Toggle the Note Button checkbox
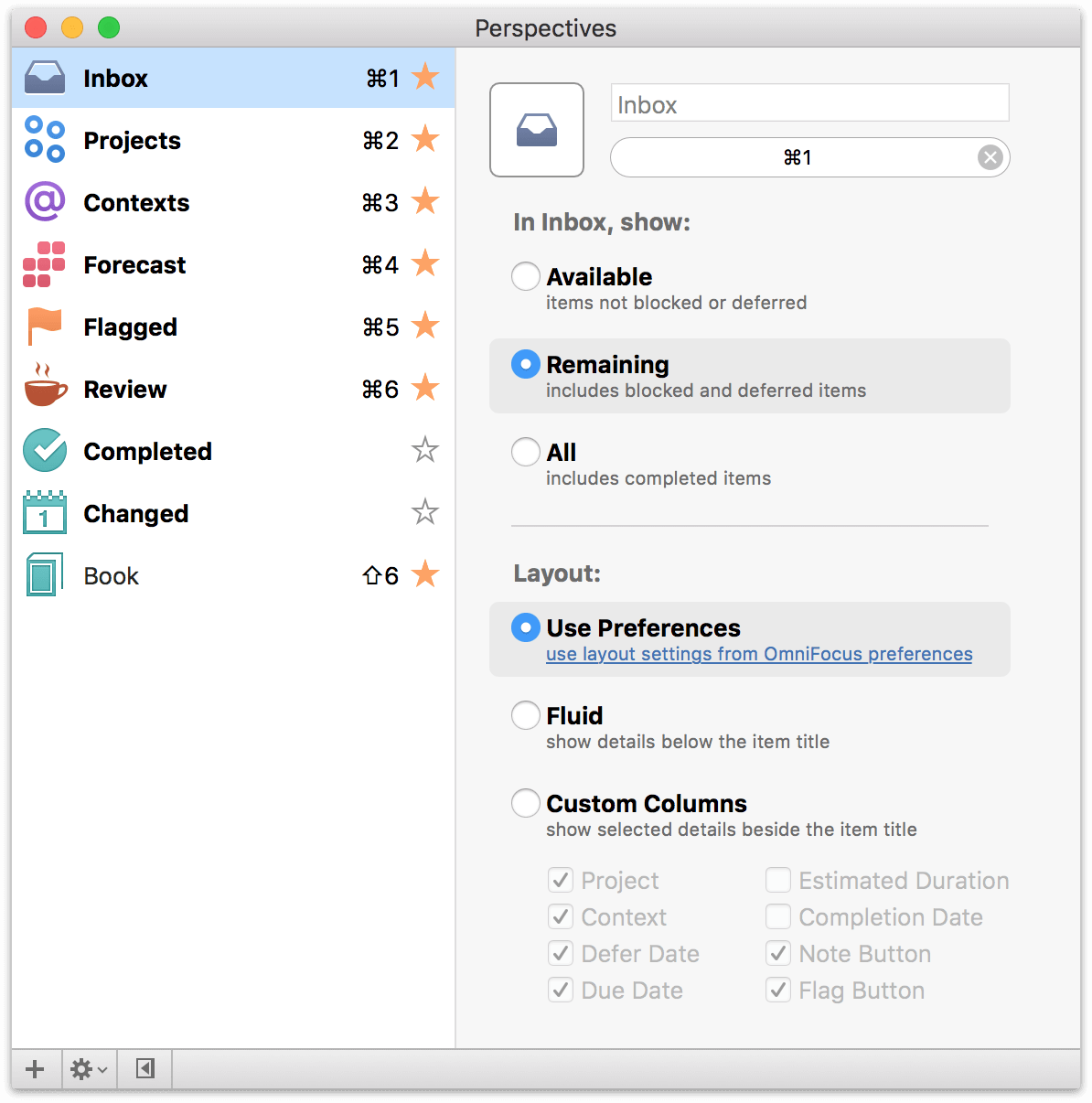The height and width of the screenshot is (1103, 1092). 778,953
